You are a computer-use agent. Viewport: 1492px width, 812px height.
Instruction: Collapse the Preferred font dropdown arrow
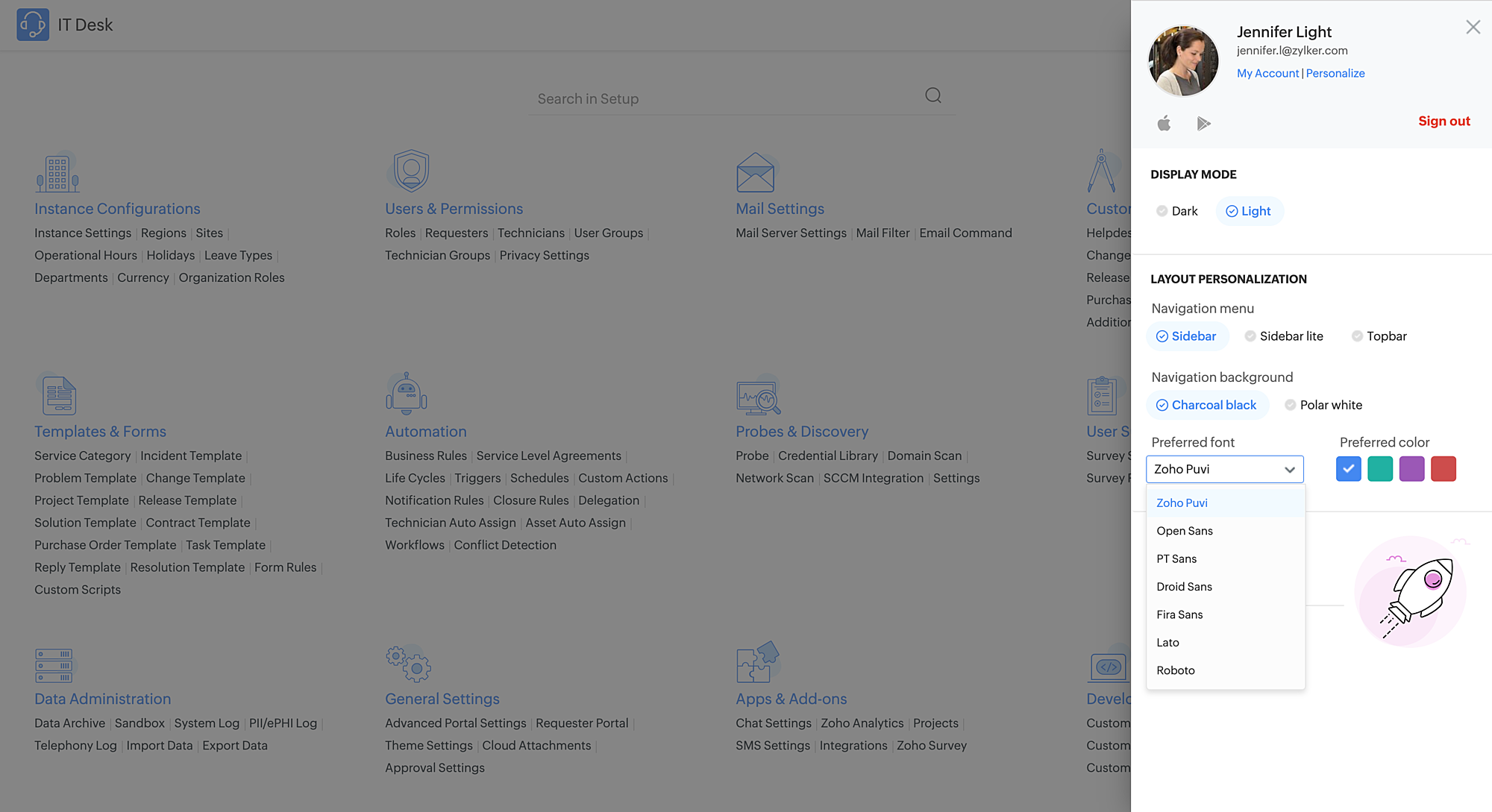coord(1289,470)
